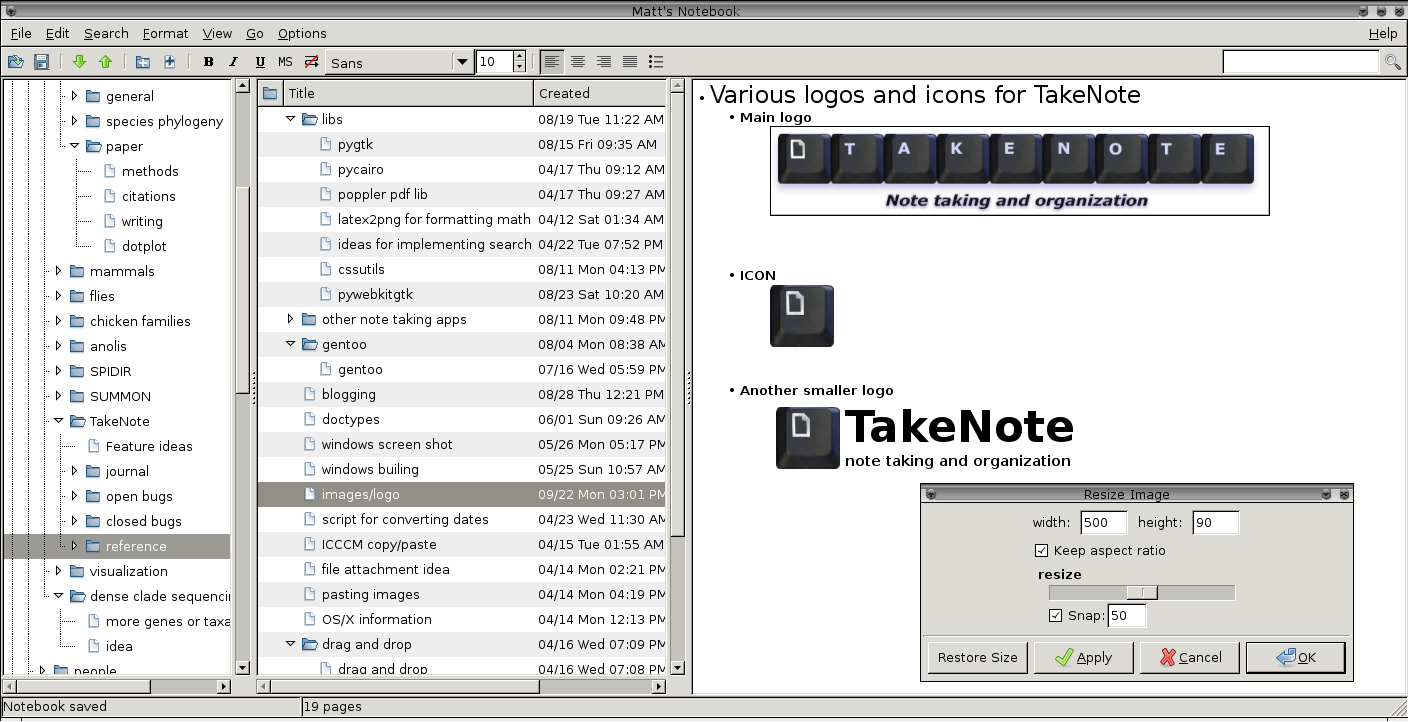Click the New Page toolbar icon
The image size is (1409, 722).
pyautogui.click(x=169, y=62)
